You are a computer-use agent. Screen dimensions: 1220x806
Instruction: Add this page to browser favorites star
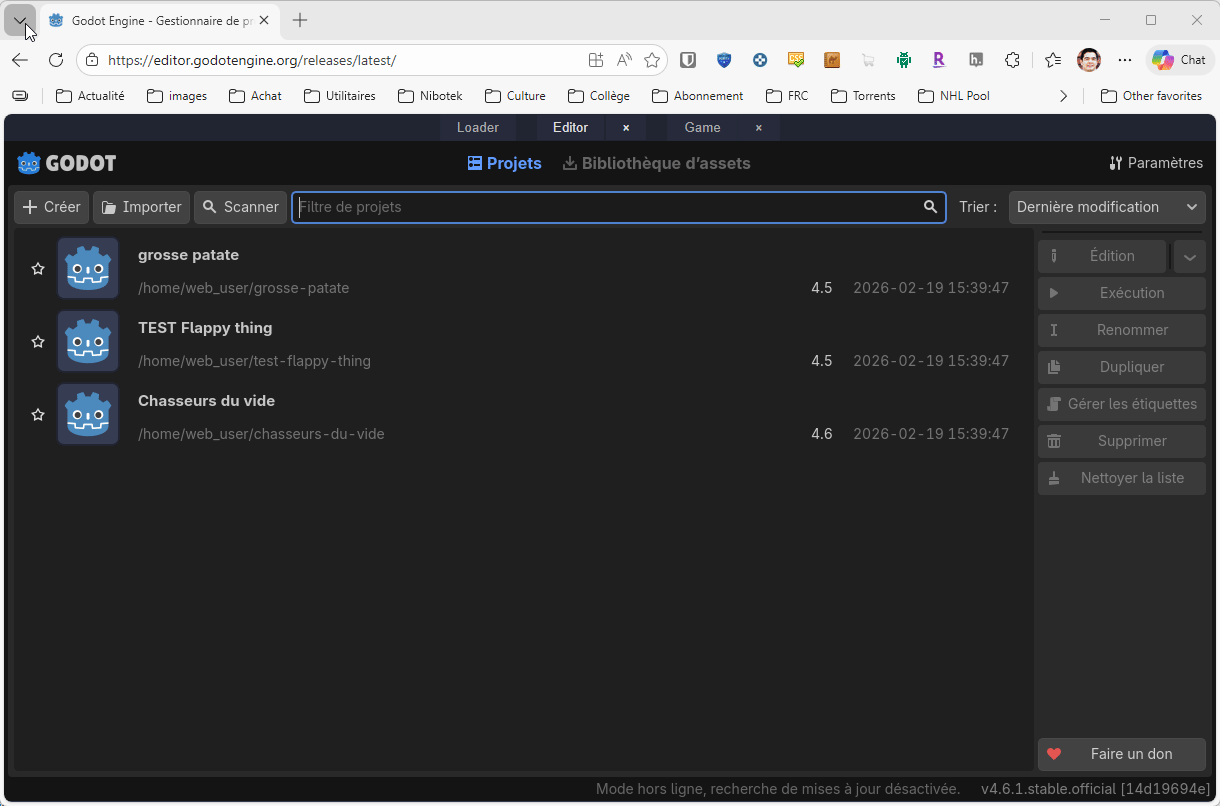(652, 60)
